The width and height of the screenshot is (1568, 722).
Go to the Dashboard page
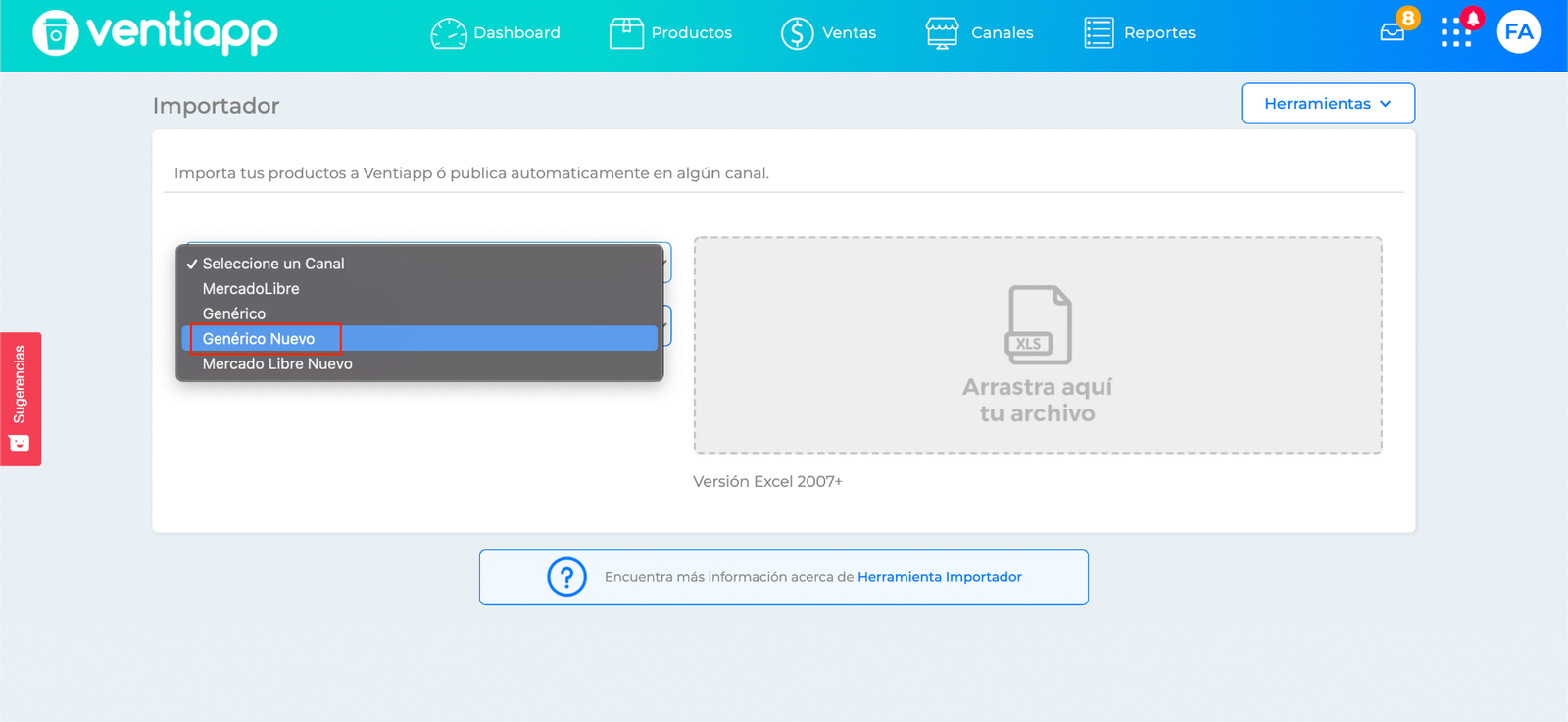pyautogui.click(x=496, y=33)
